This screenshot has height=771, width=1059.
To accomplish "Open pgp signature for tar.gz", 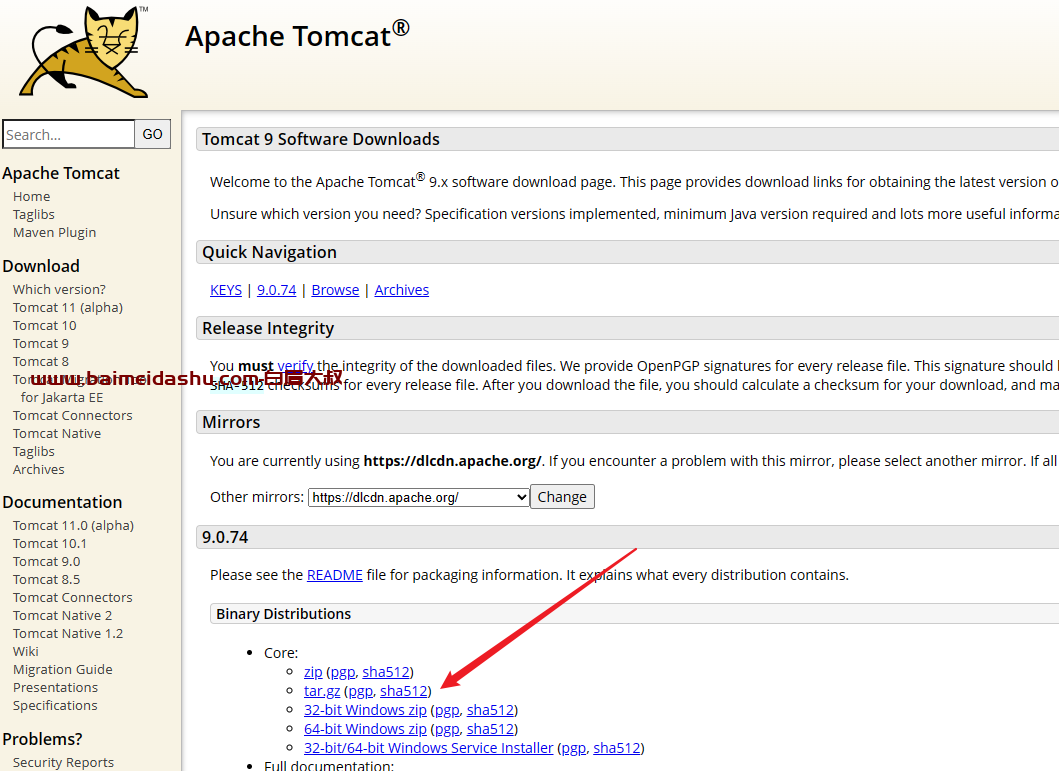I will 360,692.
